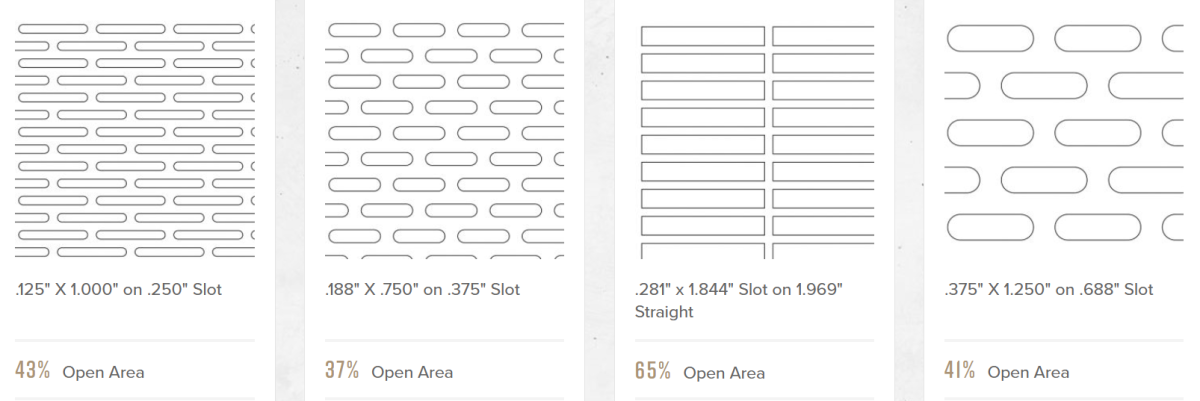Click the divider line above 65% Open Area
Screen dimensions: 1200x401
754,341
